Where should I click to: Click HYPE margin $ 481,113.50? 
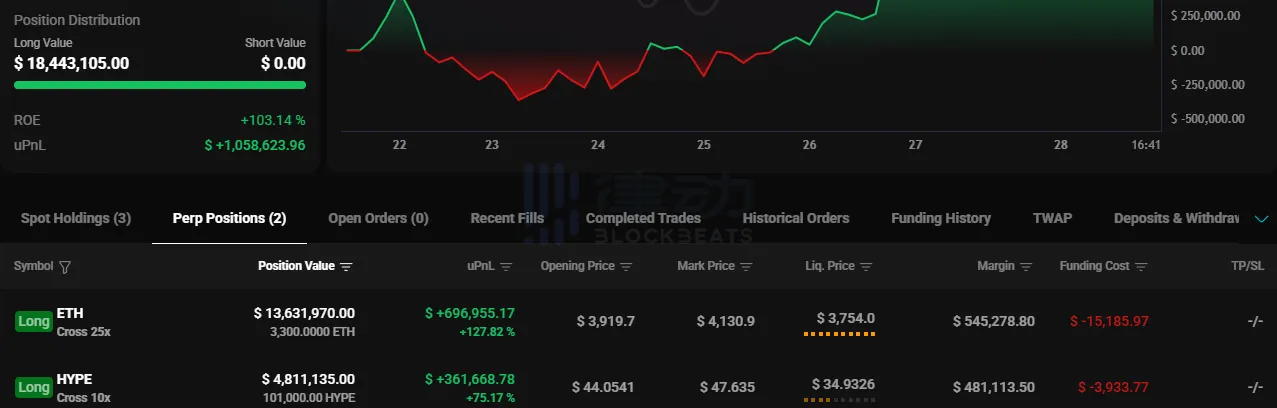(x=994, y=387)
